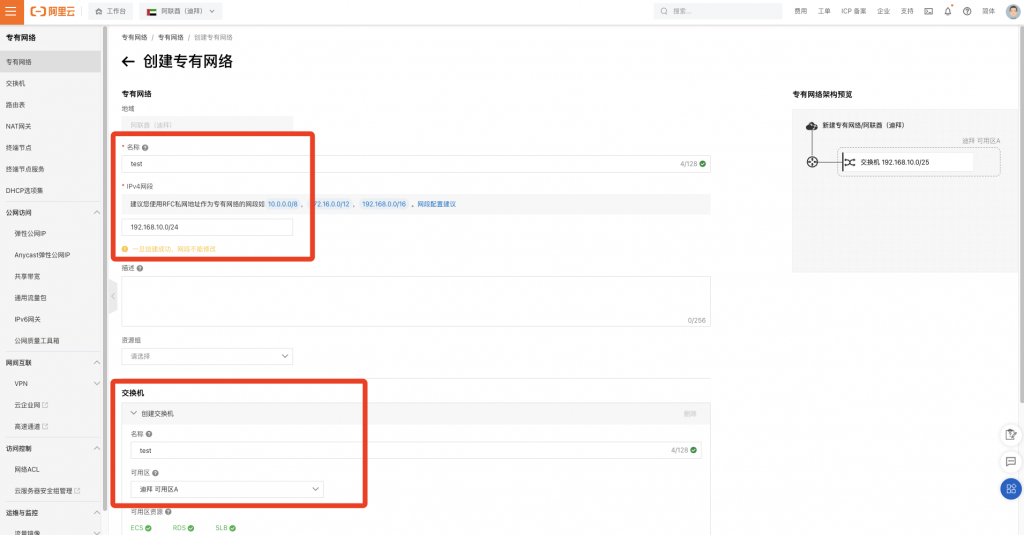
Task: Expand the VPN sidebar submenu
Action: click(x=97, y=383)
